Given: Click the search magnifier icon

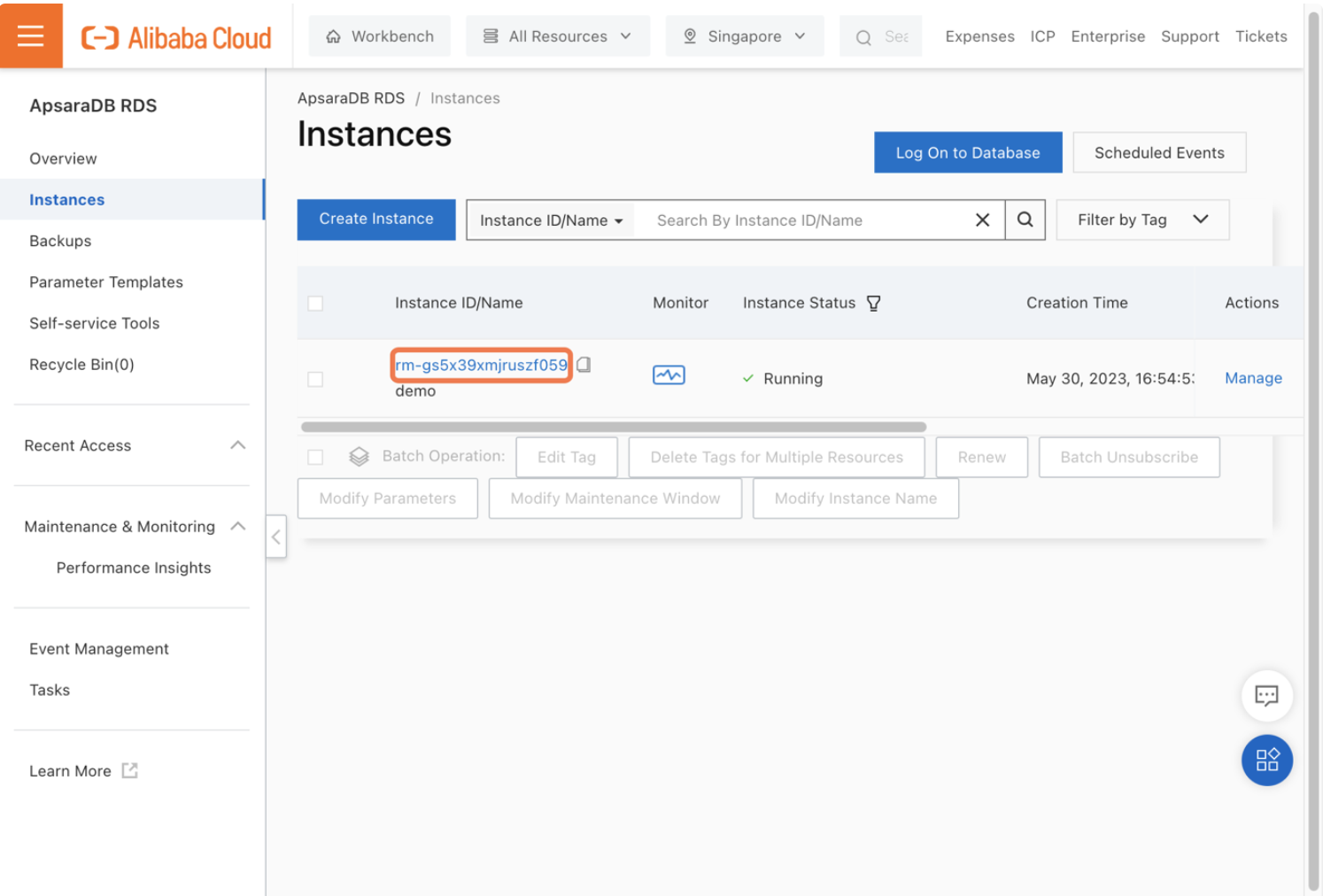Looking at the screenshot, I should [x=1025, y=220].
